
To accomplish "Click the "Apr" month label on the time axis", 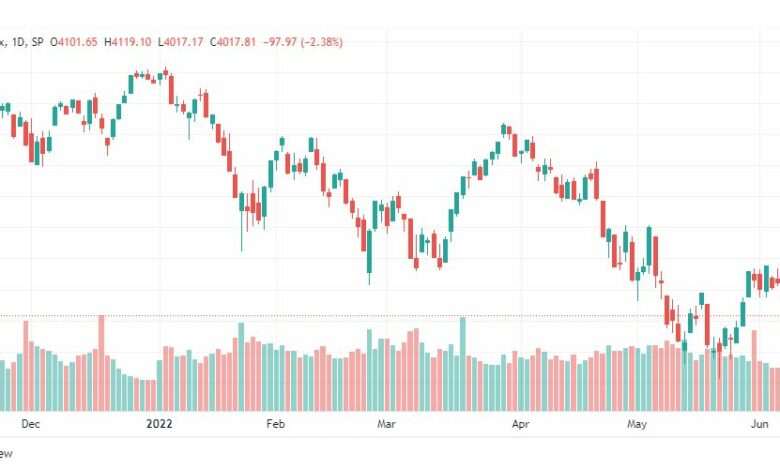I will 520,424.
